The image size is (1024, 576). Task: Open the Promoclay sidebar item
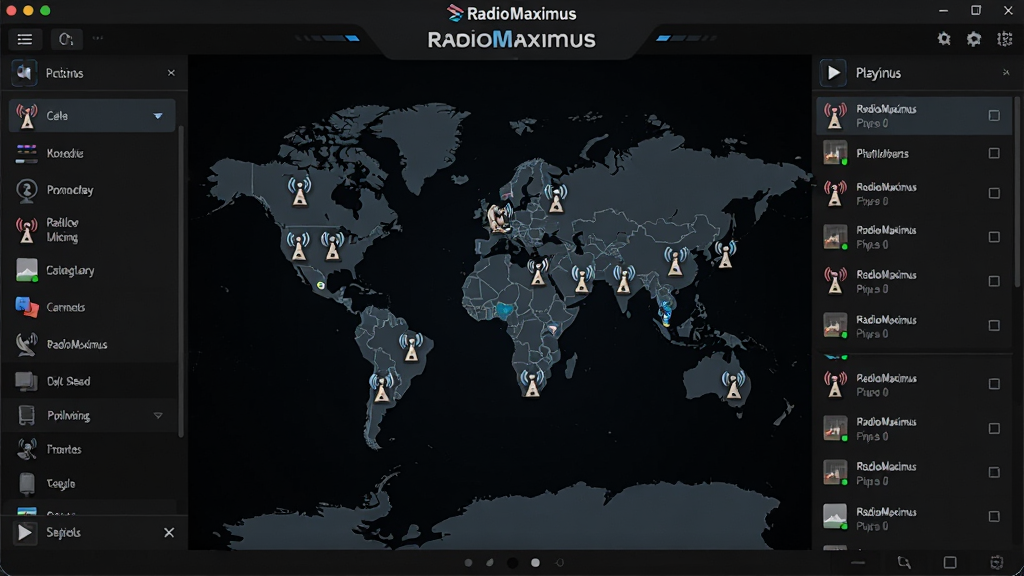[x=92, y=190]
